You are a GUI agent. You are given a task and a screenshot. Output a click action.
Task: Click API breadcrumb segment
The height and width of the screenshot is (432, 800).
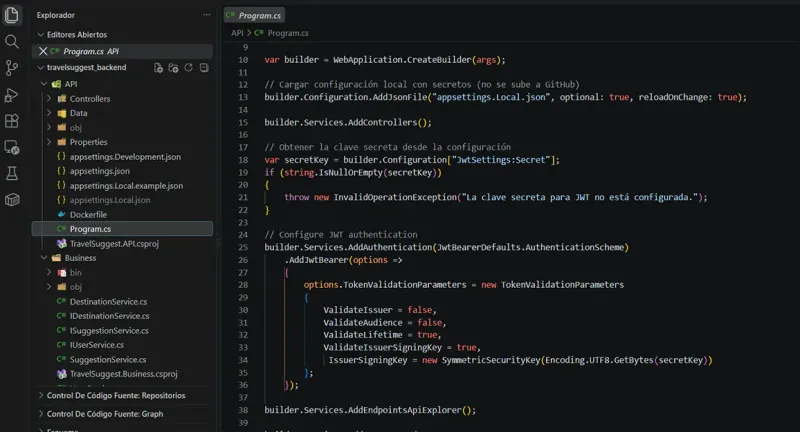pyautogui.click(x=237, y=33)
